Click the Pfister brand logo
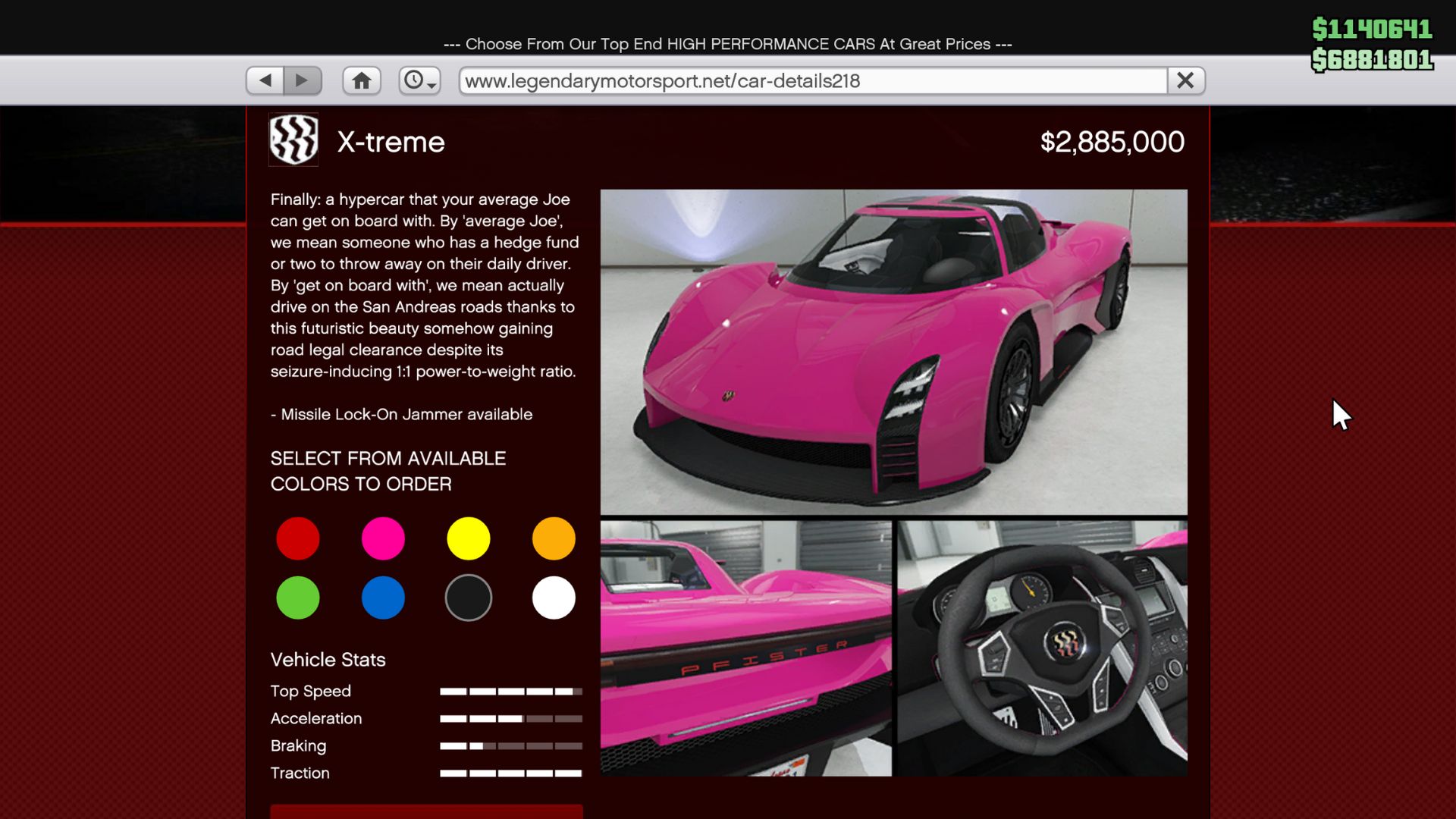 point(293,140)
